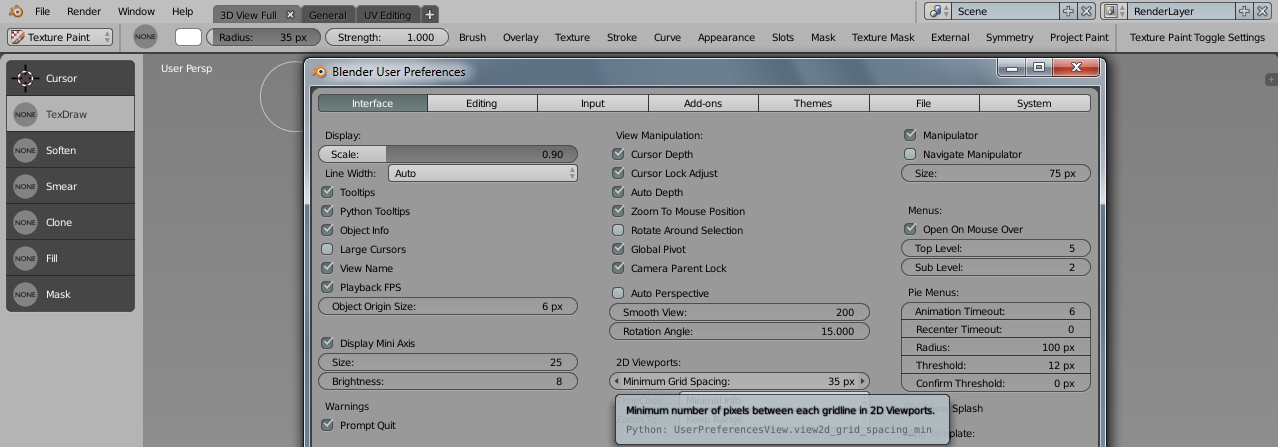
Task: Delete the Scene with X icon
Action: coord(1086,12)
